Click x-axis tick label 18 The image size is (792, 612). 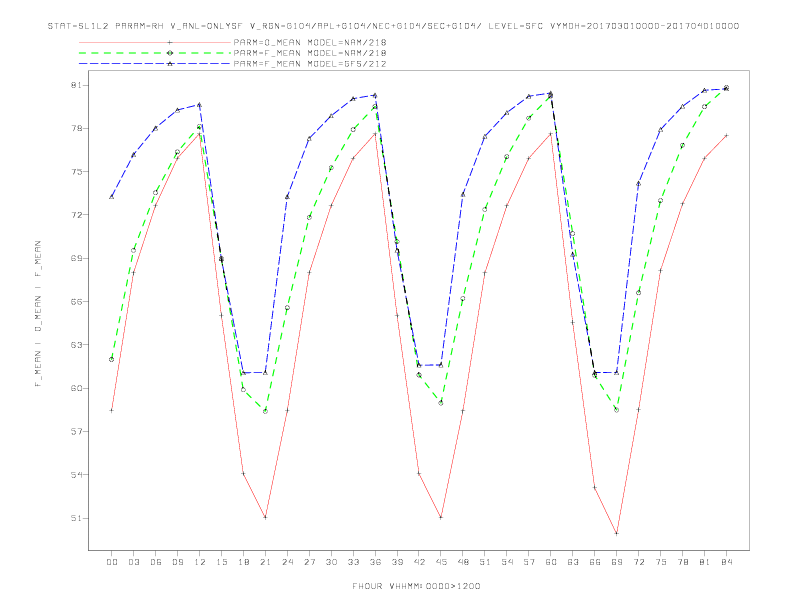pos(243,562)
